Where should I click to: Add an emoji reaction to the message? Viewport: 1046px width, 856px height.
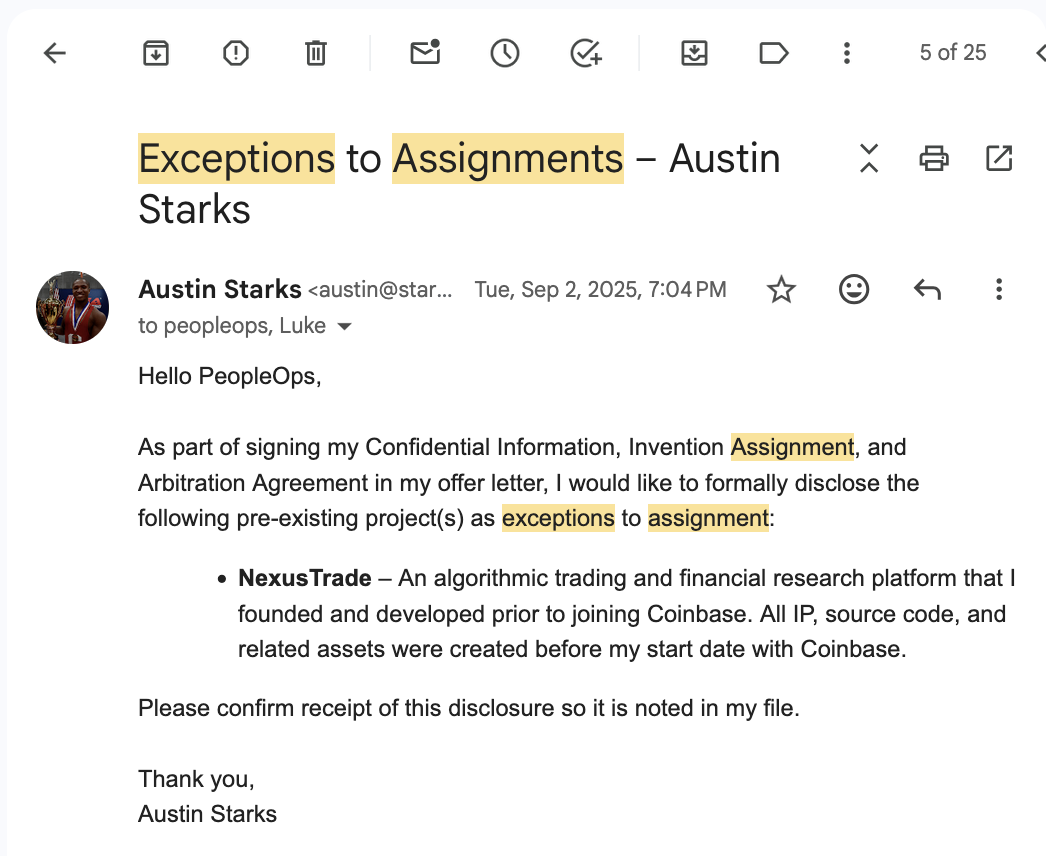coord(854,290)
